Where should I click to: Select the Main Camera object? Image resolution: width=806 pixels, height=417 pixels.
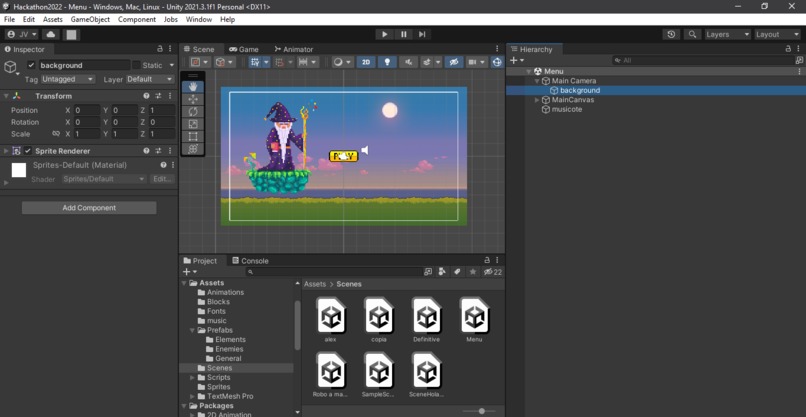(x=574, y=81)
